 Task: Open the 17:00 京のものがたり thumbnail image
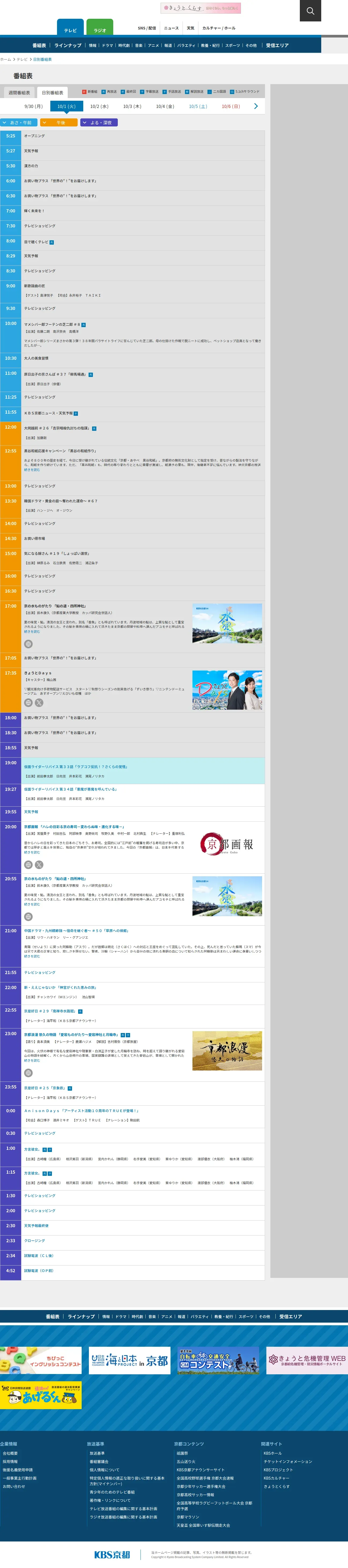(x=227, y=623)
